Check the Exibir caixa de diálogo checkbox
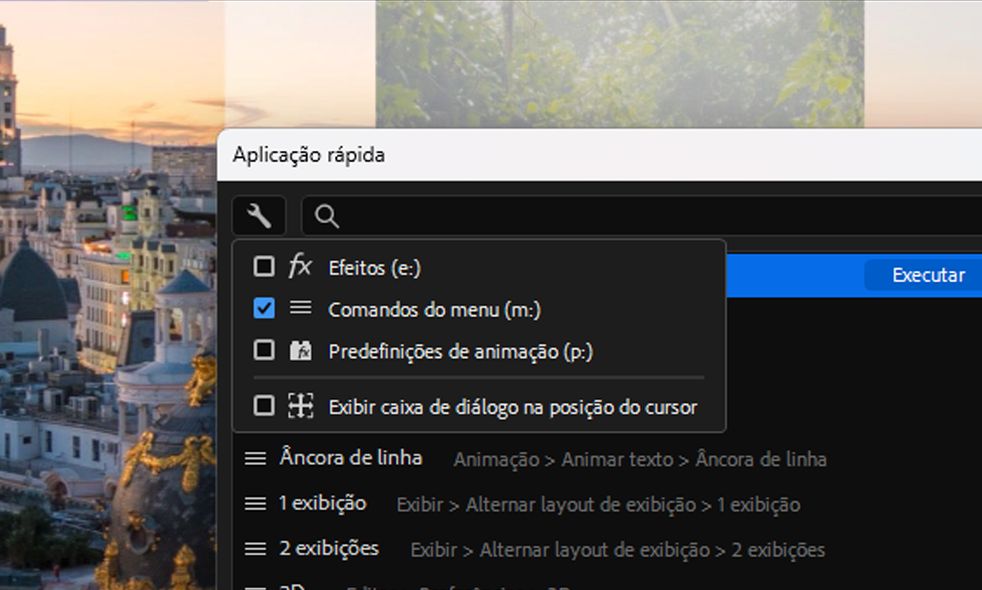Image resolution: width=982 pixels, height=590 pixels. (x=264, y=406)
